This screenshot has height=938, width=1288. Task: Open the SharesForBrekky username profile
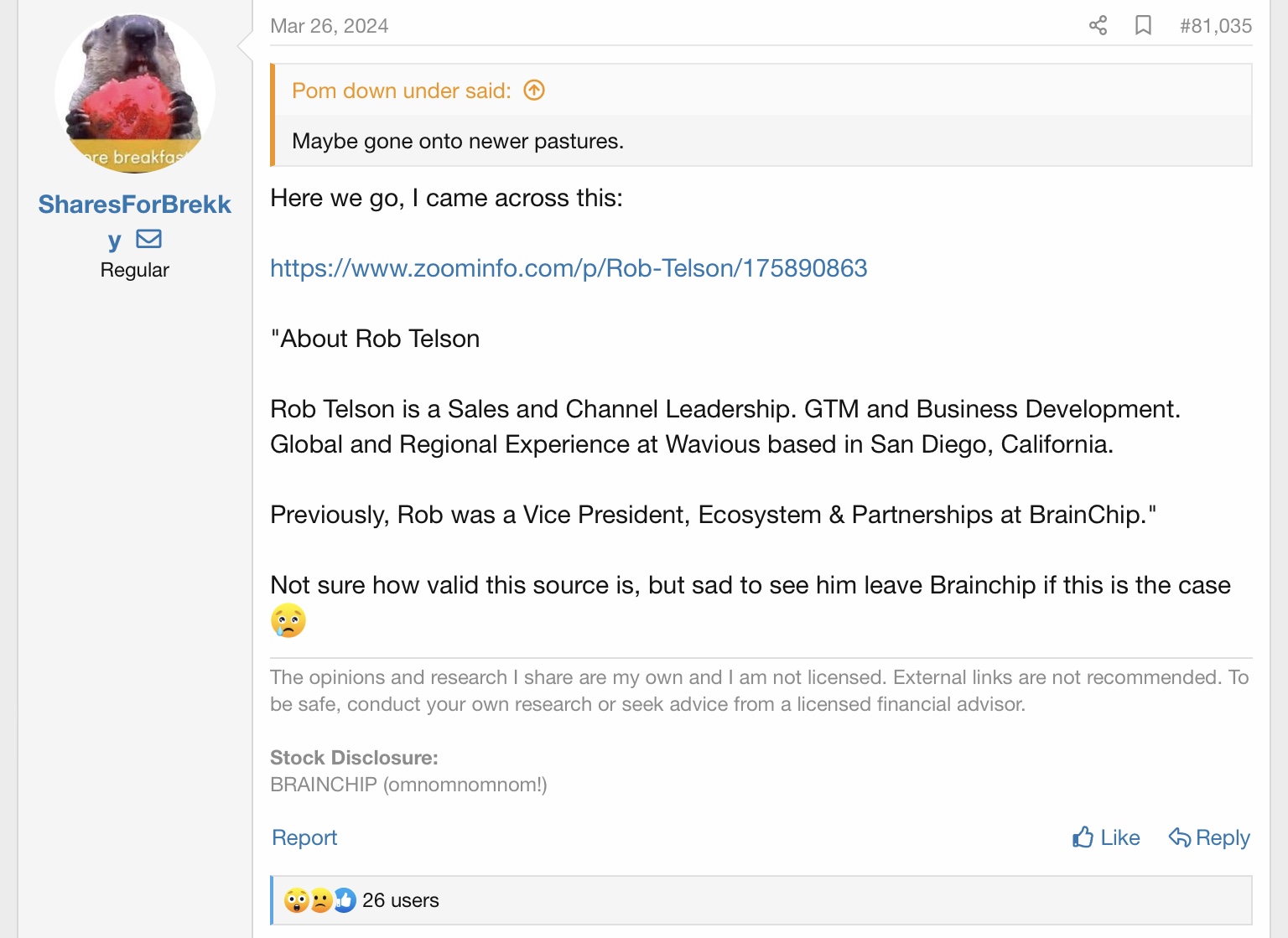click(x=134, y=205)
